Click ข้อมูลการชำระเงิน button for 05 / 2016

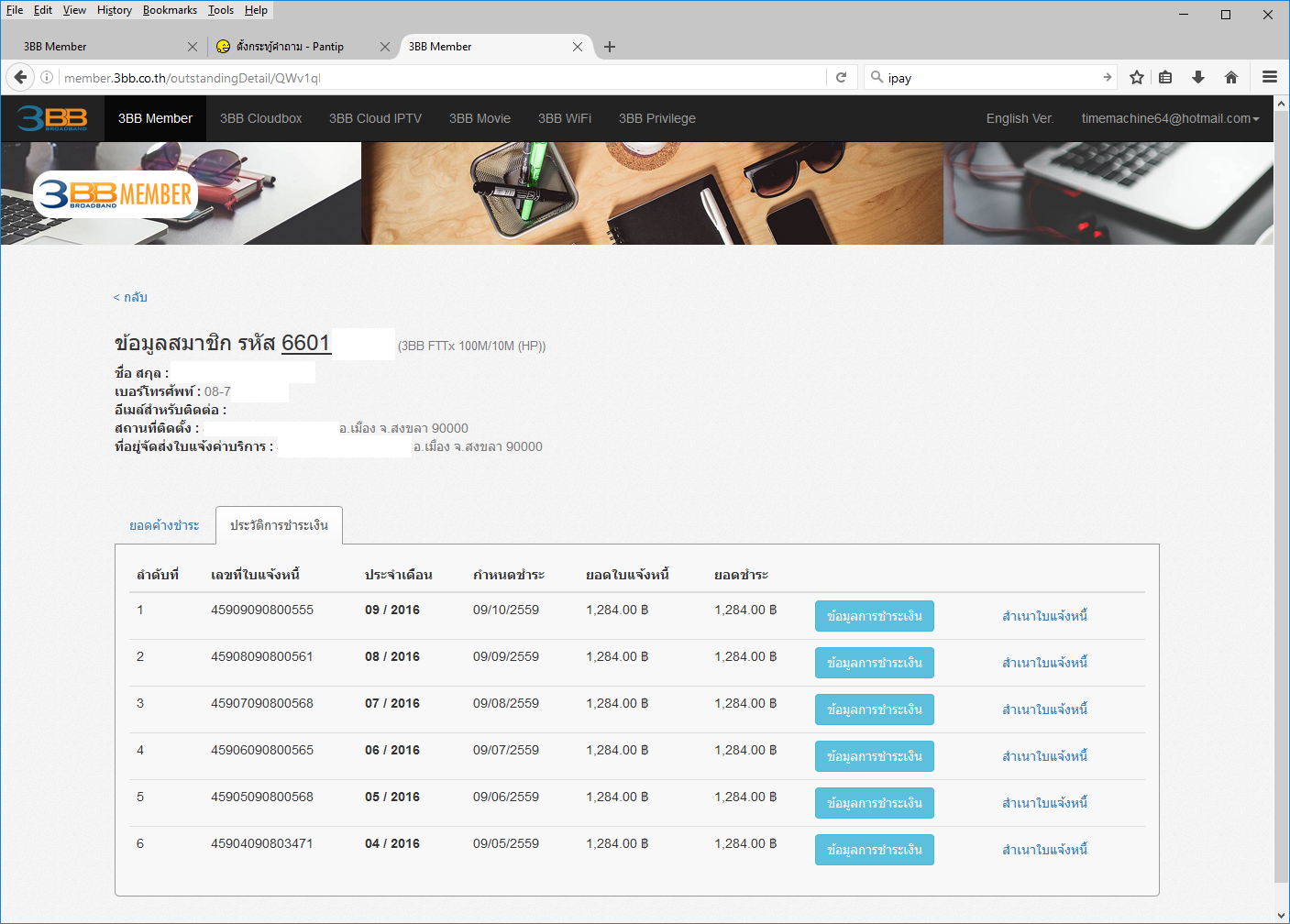(875, 803)
